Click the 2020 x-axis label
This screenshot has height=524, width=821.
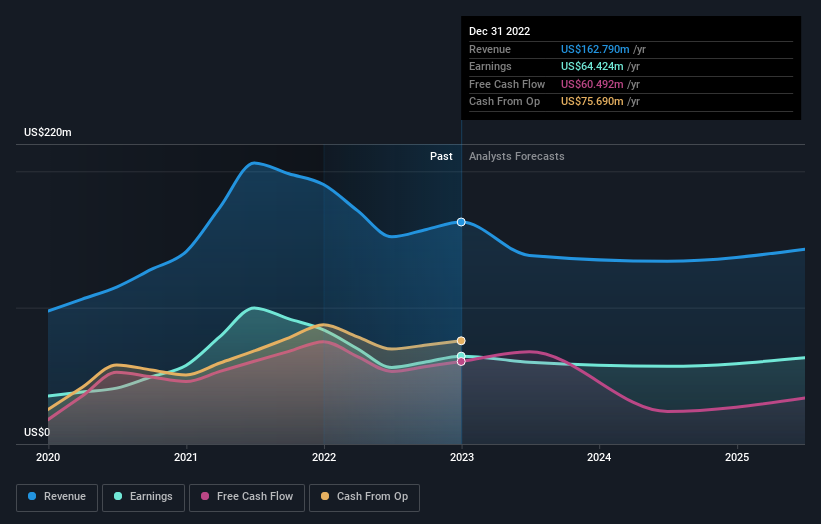[x=48, y=457]
